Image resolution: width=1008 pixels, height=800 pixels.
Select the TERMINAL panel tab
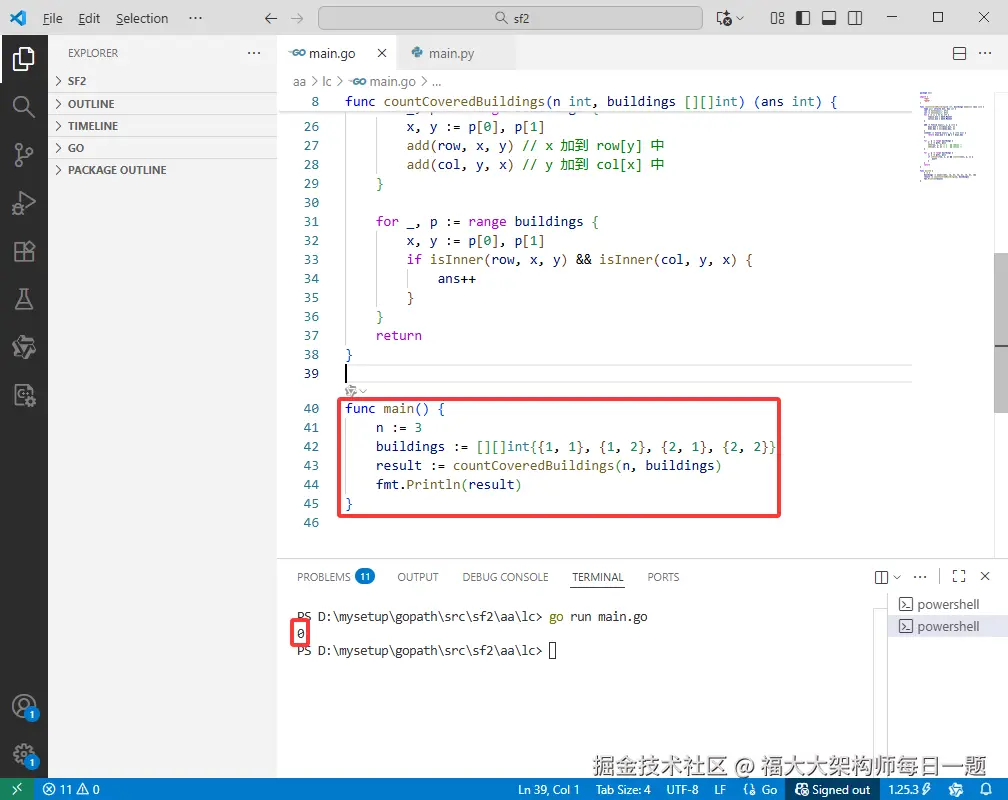[x=598, y=577]
